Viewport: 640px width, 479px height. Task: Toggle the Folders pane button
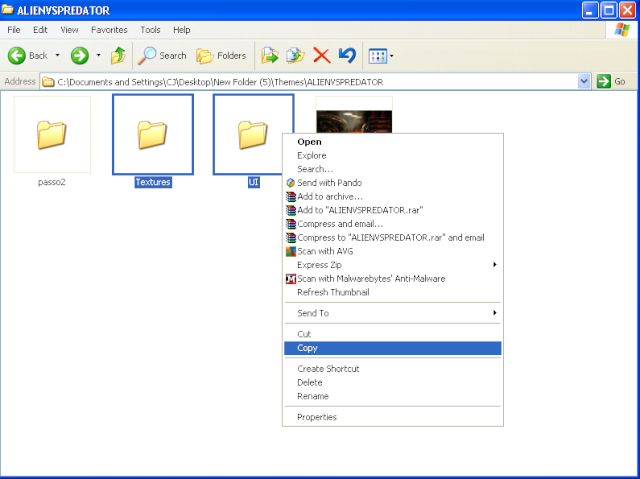coord(221,55)
